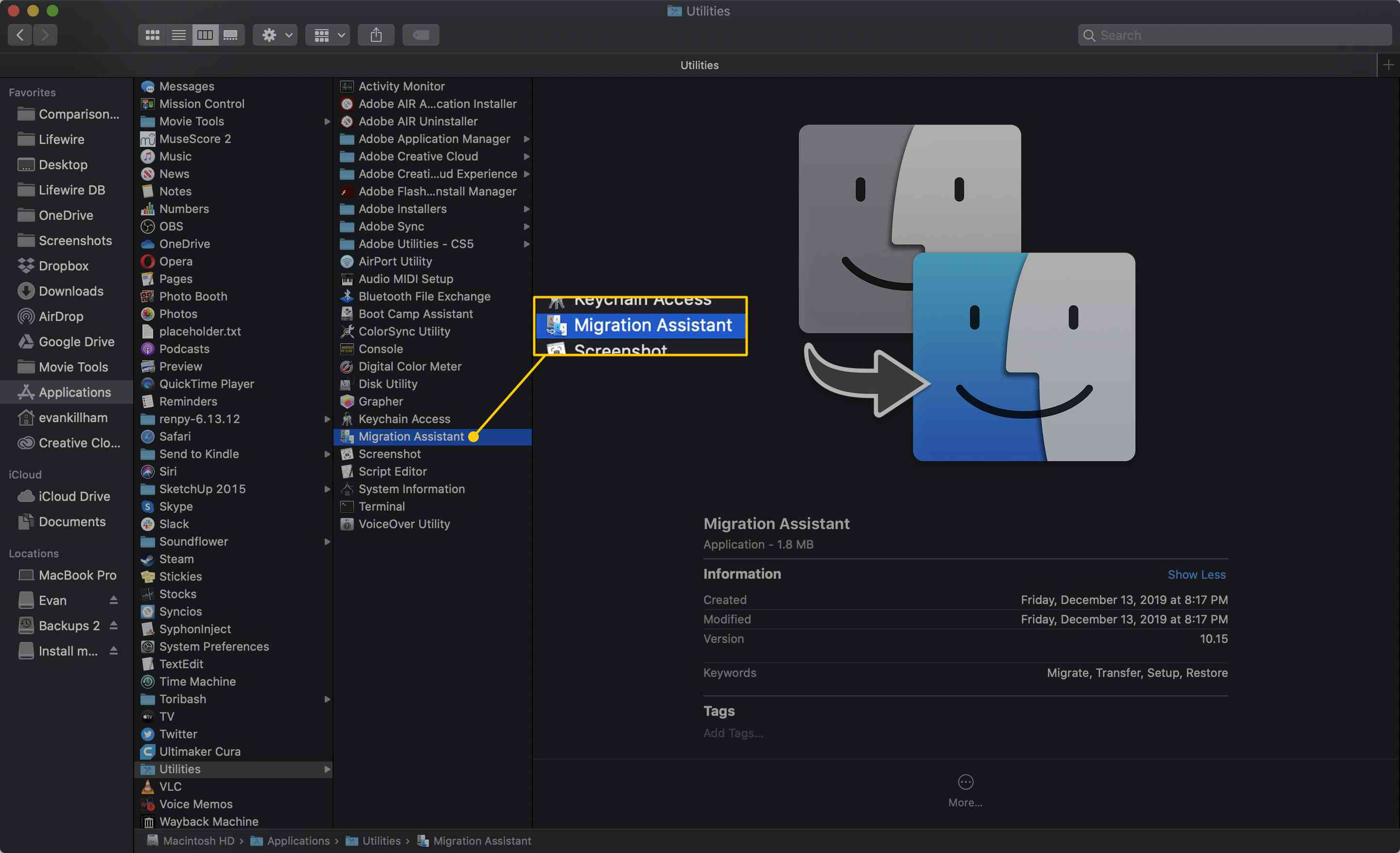Select Bluetooth File Exchange
The height and width of the screenshot is (853, 1400).
pos(433,296)
